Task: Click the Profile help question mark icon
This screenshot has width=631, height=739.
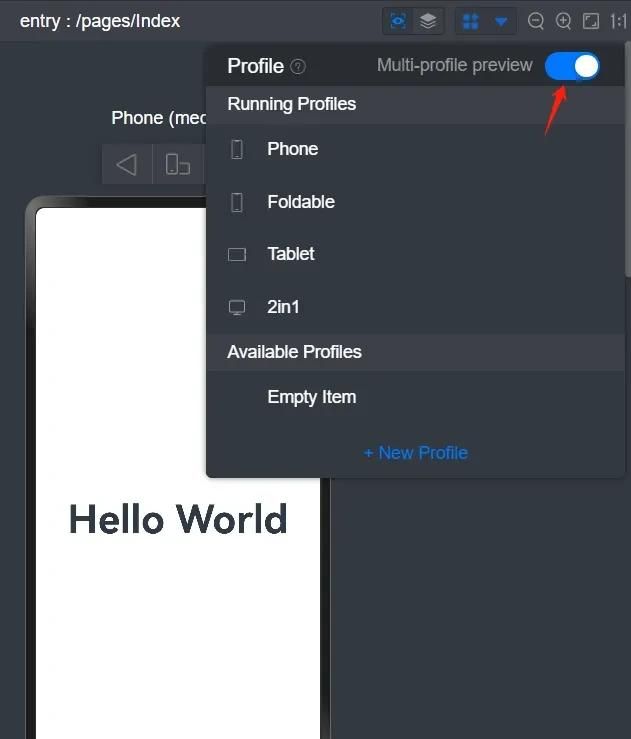Action: coord(298,66)
